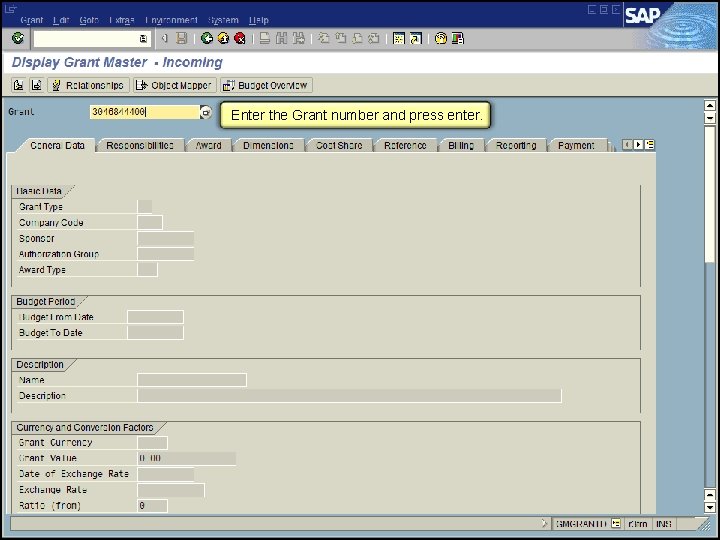Switch to the Reporting tab
Screen dimensions: 720x540
coord(516,146)
